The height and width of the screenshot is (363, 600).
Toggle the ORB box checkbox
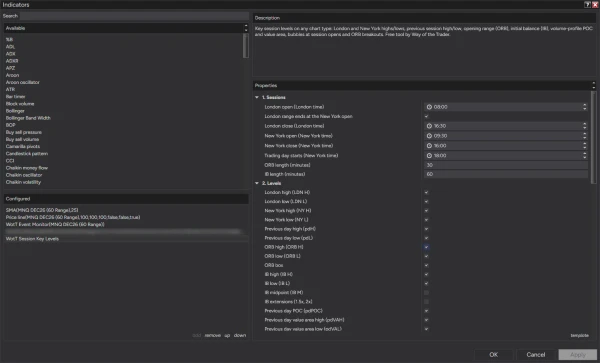pos(426,265)
